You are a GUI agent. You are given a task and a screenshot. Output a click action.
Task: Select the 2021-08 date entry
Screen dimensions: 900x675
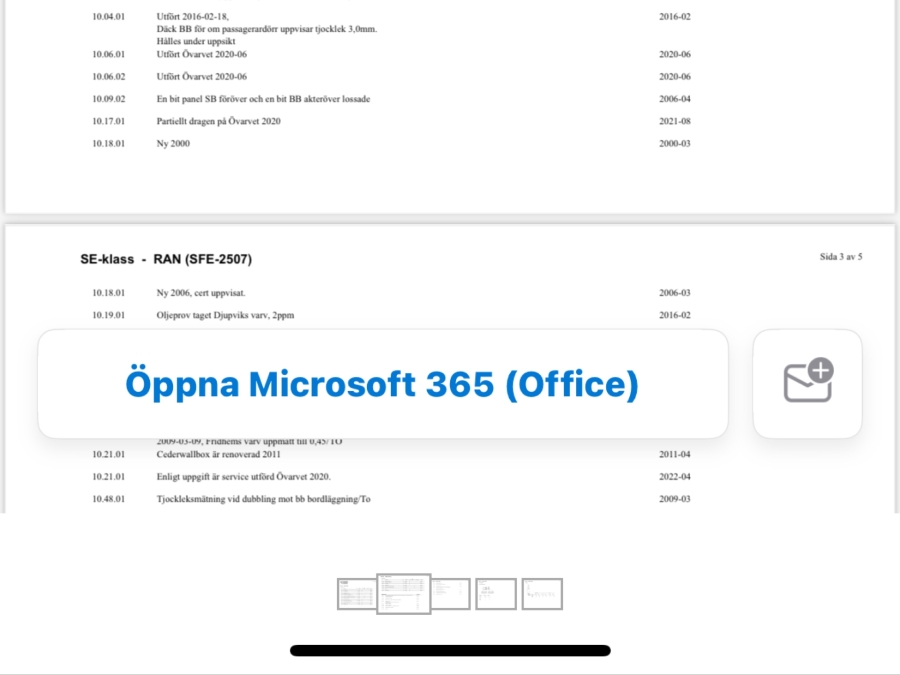(675, 121)
